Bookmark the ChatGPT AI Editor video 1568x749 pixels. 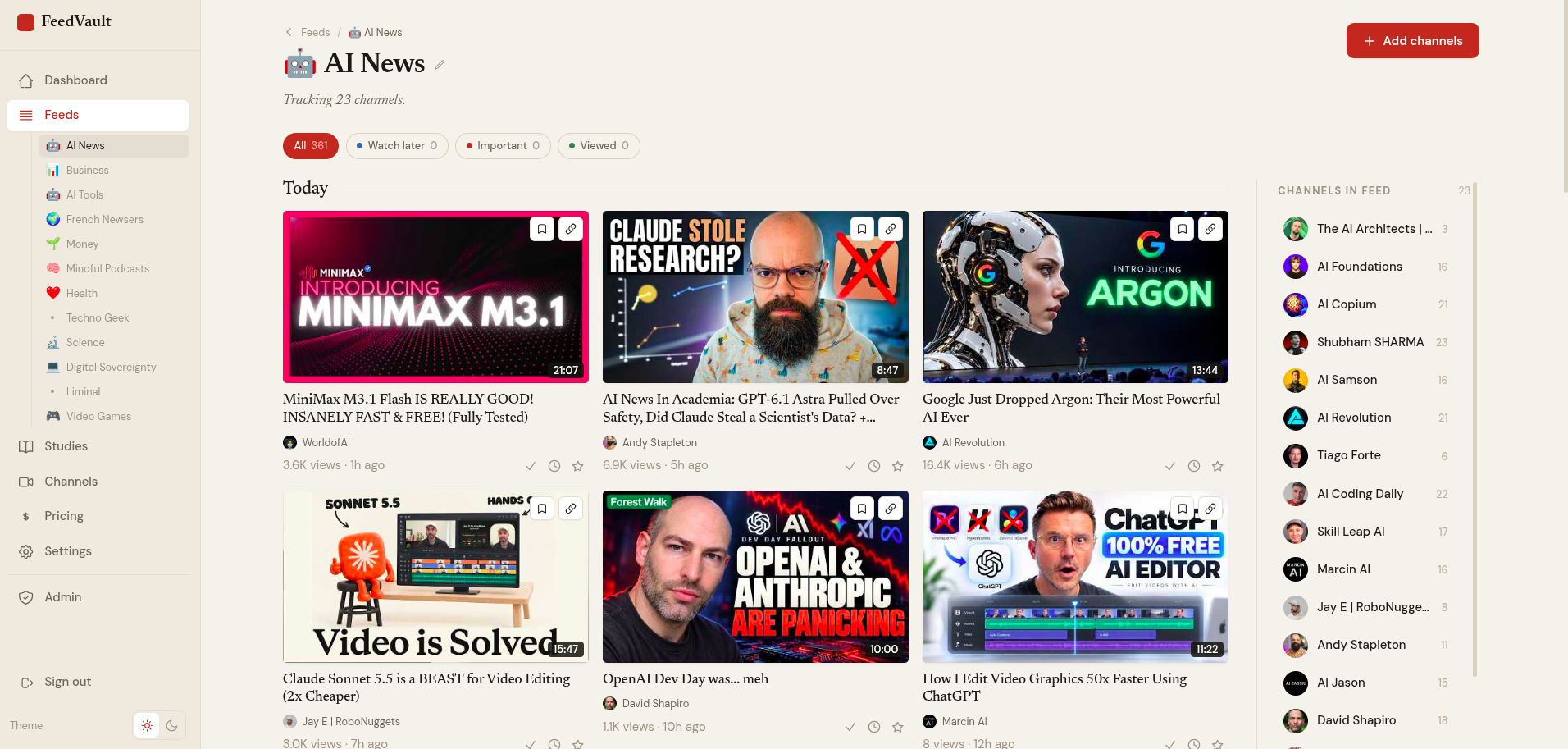click(1182, 509)
